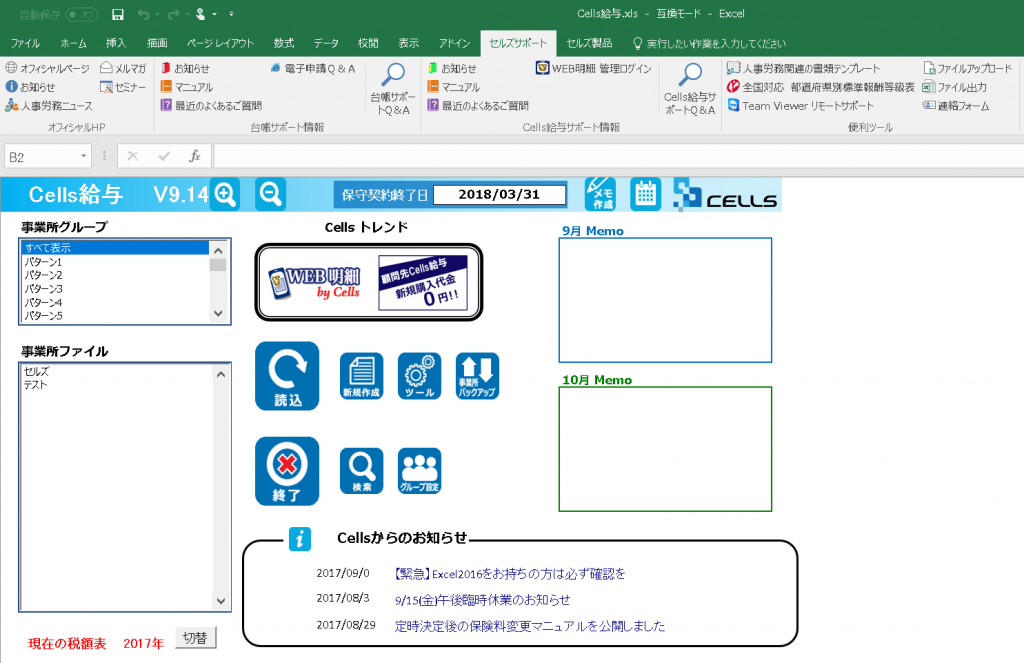Click the zoom in magnifier icon
The height and width of the screenshot is (663, 1024).
point(225,194)
